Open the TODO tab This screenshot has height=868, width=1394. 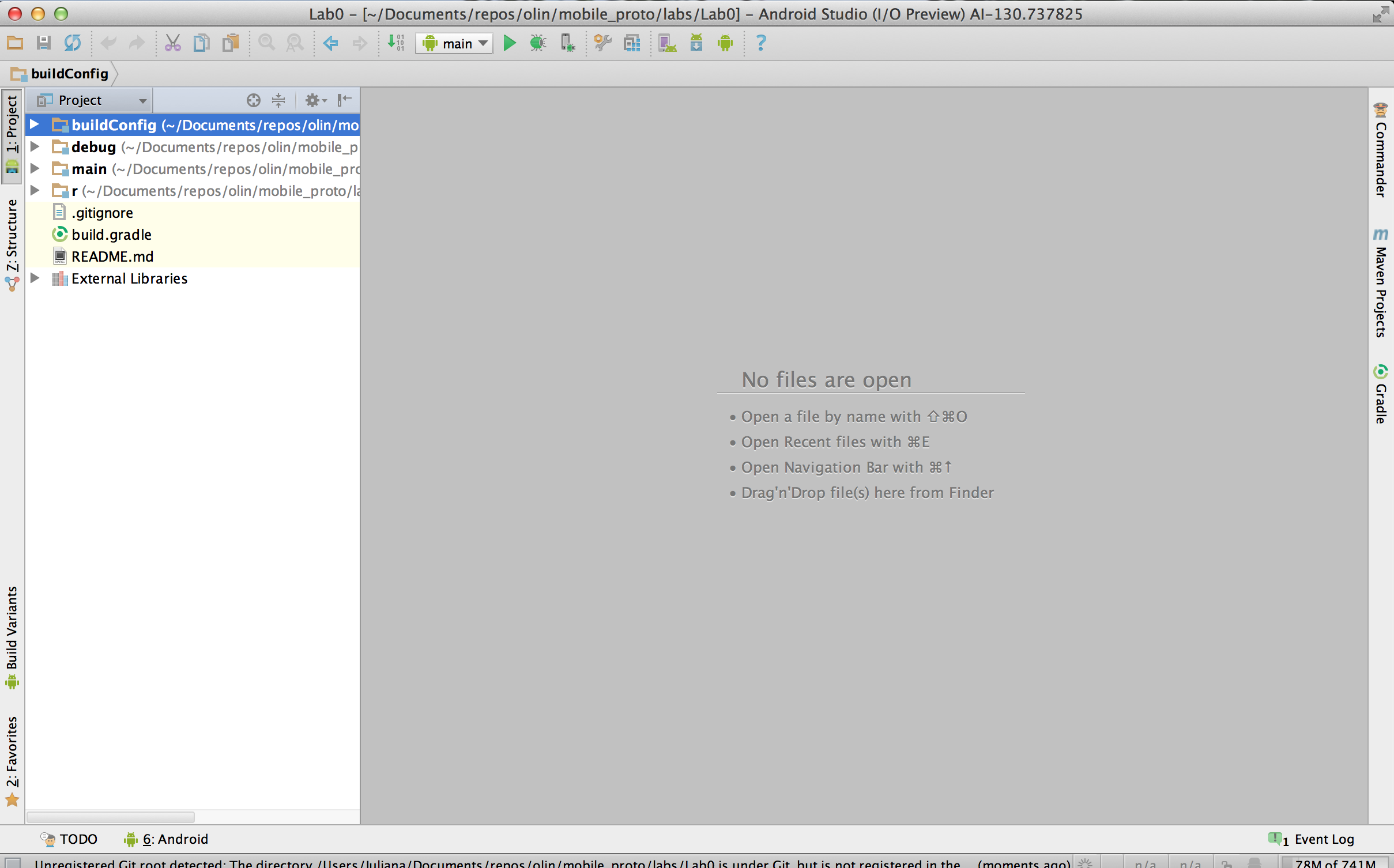69,839
